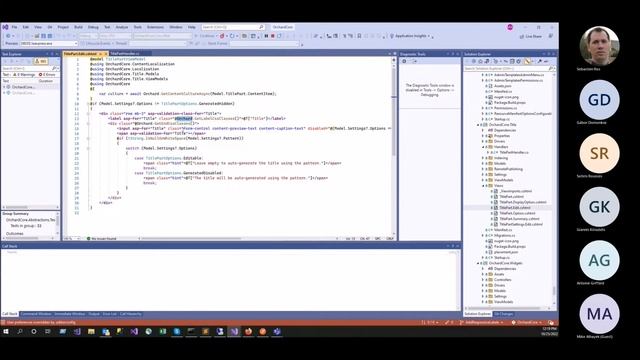The height and width of the screenshot is (360, 640).
Task: Select the TitlePart.Edit.cshtml editor tab
Action: pos(80,53)
